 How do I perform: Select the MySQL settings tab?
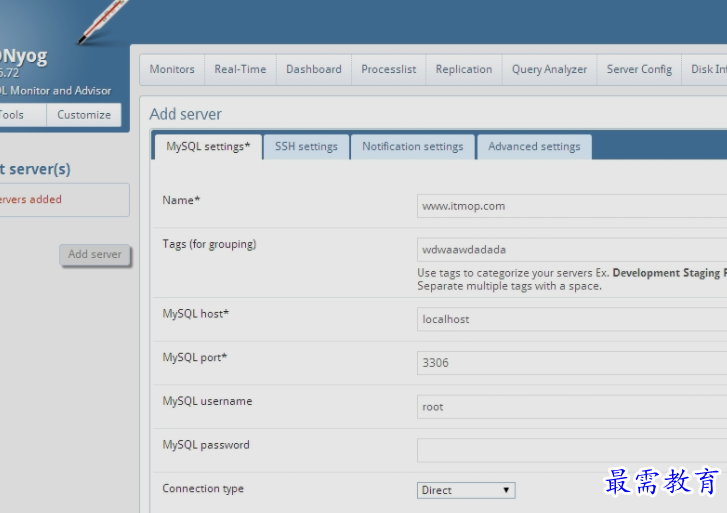pos(208,147)
